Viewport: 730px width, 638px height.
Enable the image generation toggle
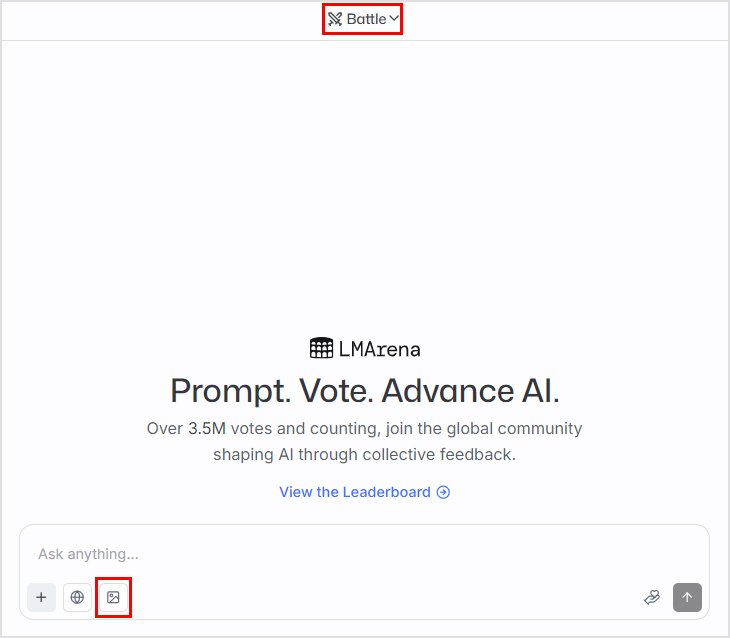113,597
